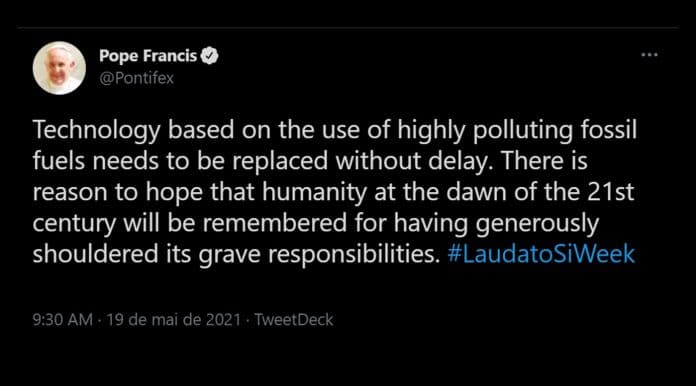The width and height of the screenshot is (696, 386).
Task: Click the Pope Francis display name
Action: tap(148, 56)
